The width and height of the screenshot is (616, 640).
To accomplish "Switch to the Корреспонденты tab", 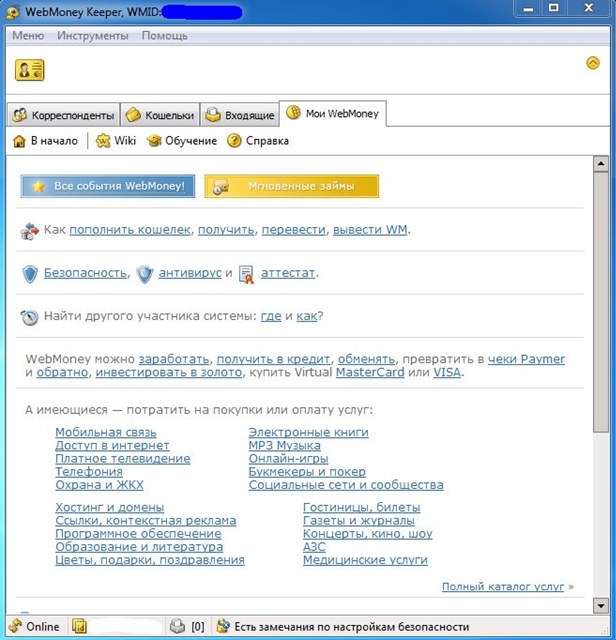I will point(63,115).
